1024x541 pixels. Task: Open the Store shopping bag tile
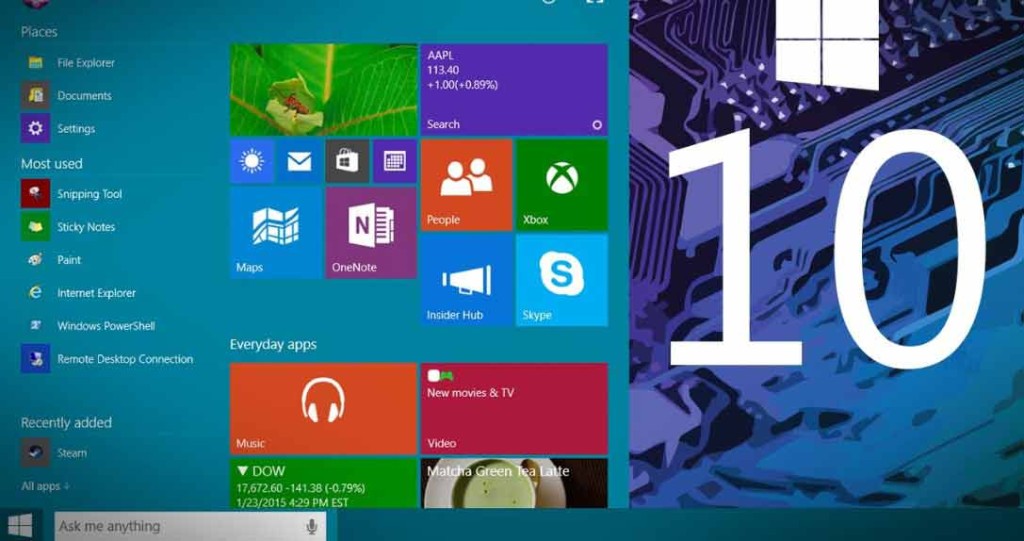(x=347, y=161)
